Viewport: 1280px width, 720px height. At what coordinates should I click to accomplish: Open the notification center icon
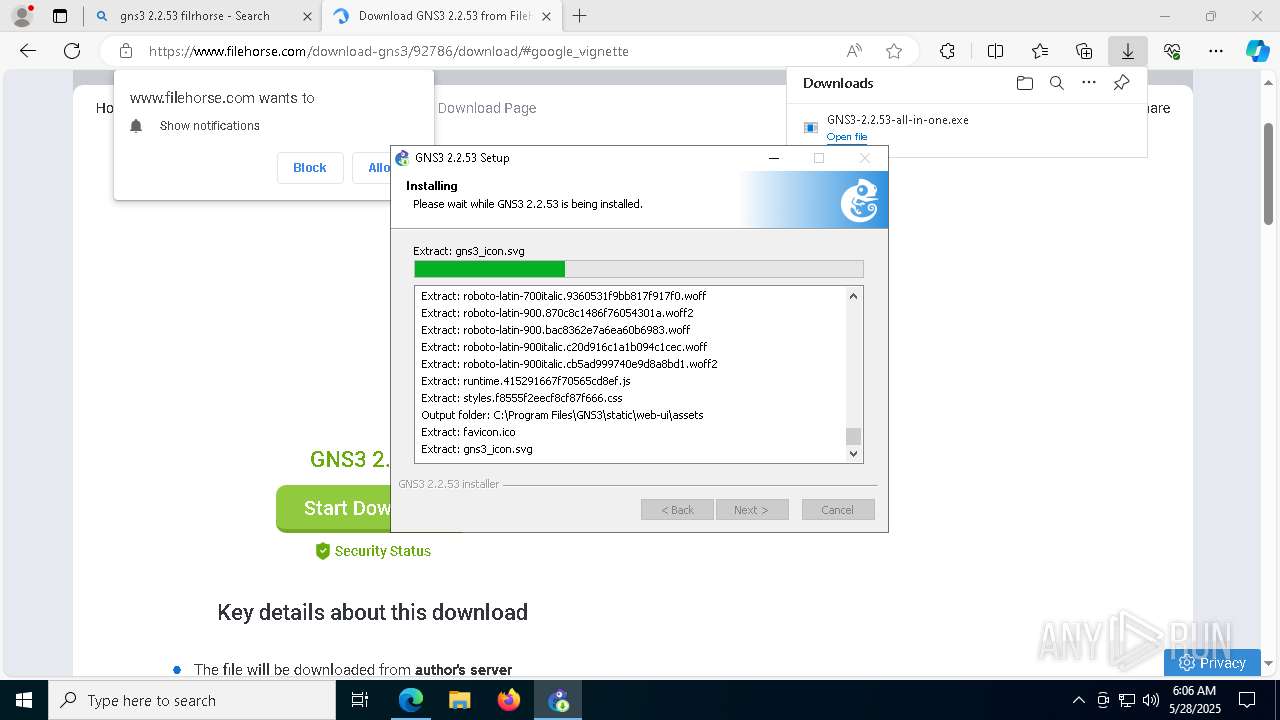coord(1247,700)
